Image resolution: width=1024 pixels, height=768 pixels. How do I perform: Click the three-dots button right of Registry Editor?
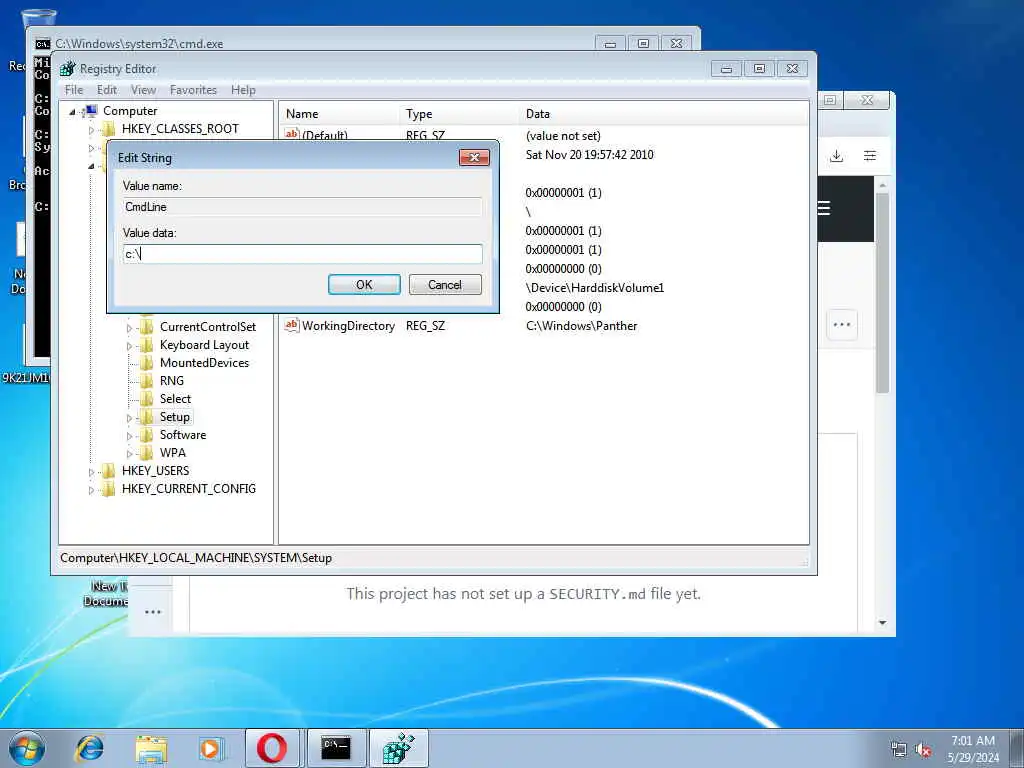coord(842,325)
